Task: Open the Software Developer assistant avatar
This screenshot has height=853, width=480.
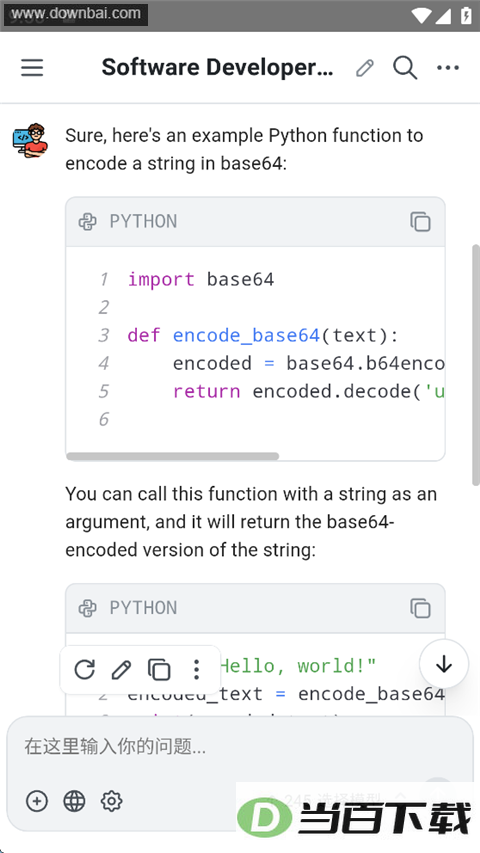Action: tap(30, 140)
